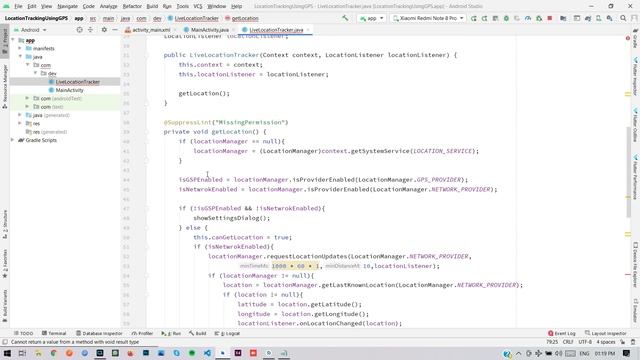The height and width of the screenshot is (360, 640).
Task: Open Chrome from the taskbar
Action: pos(53,353)
